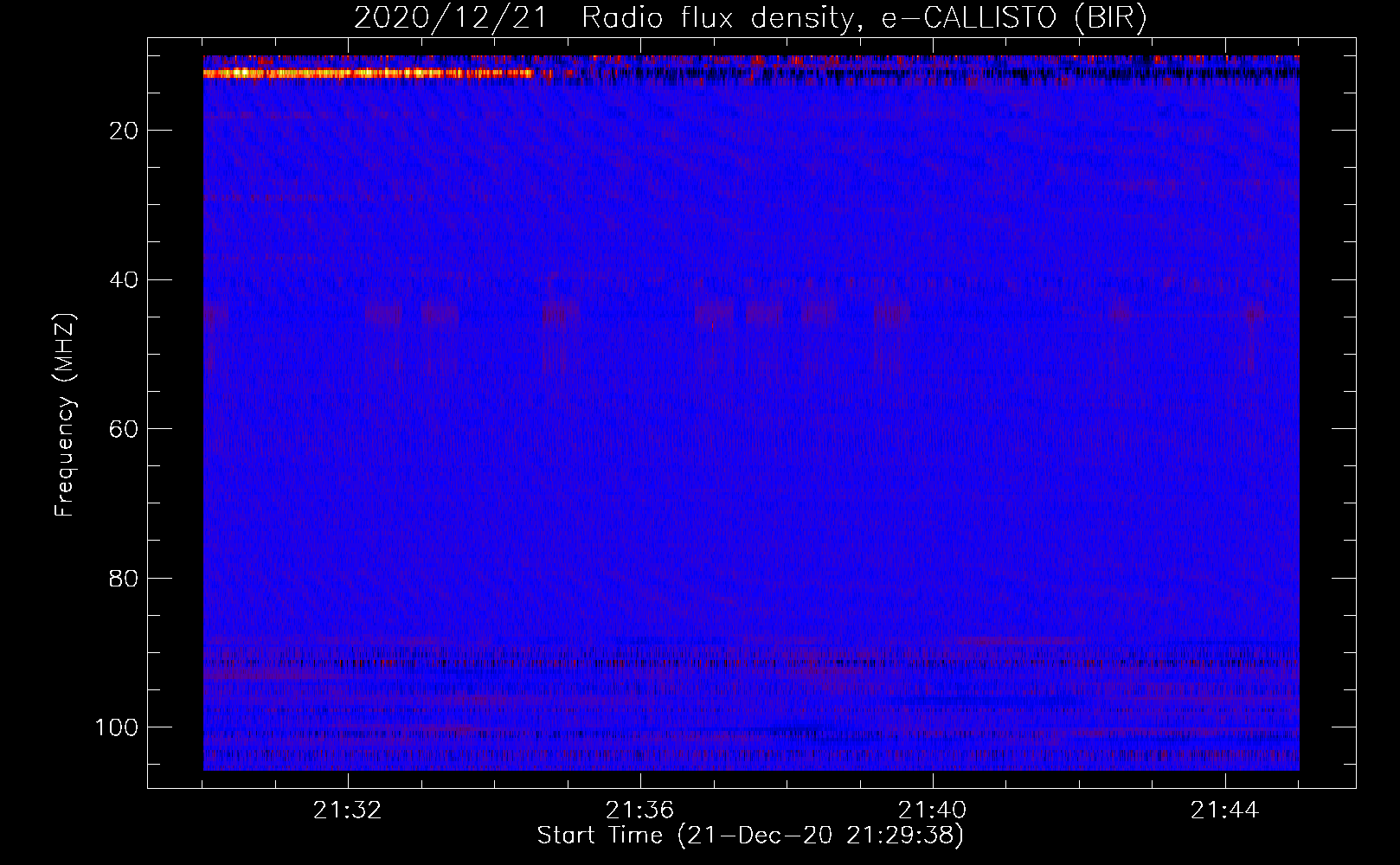Click the 21:44 time tick label
1400x865 pixels.
pyautogui.click(x=1225, y=811)
